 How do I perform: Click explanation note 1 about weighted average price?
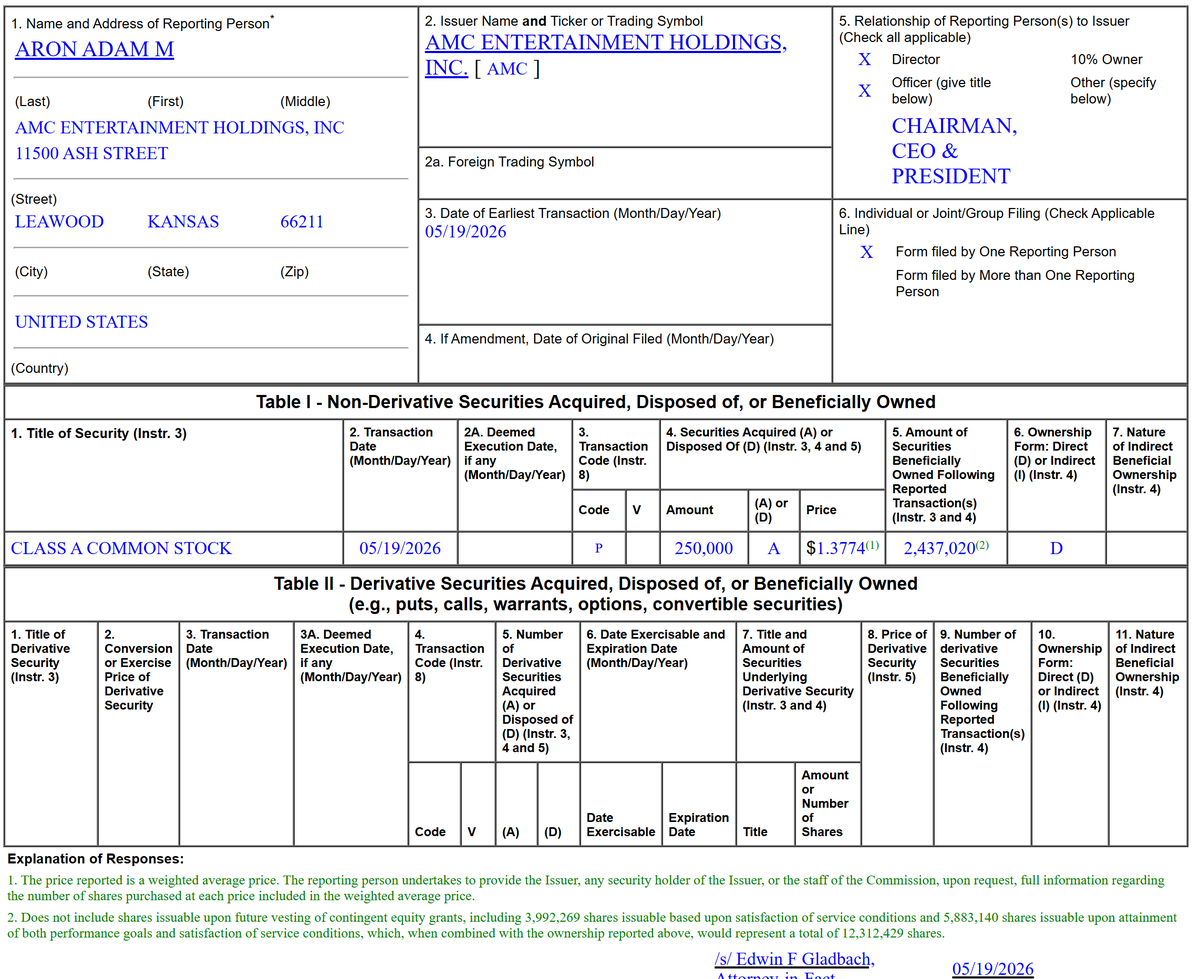586,888
